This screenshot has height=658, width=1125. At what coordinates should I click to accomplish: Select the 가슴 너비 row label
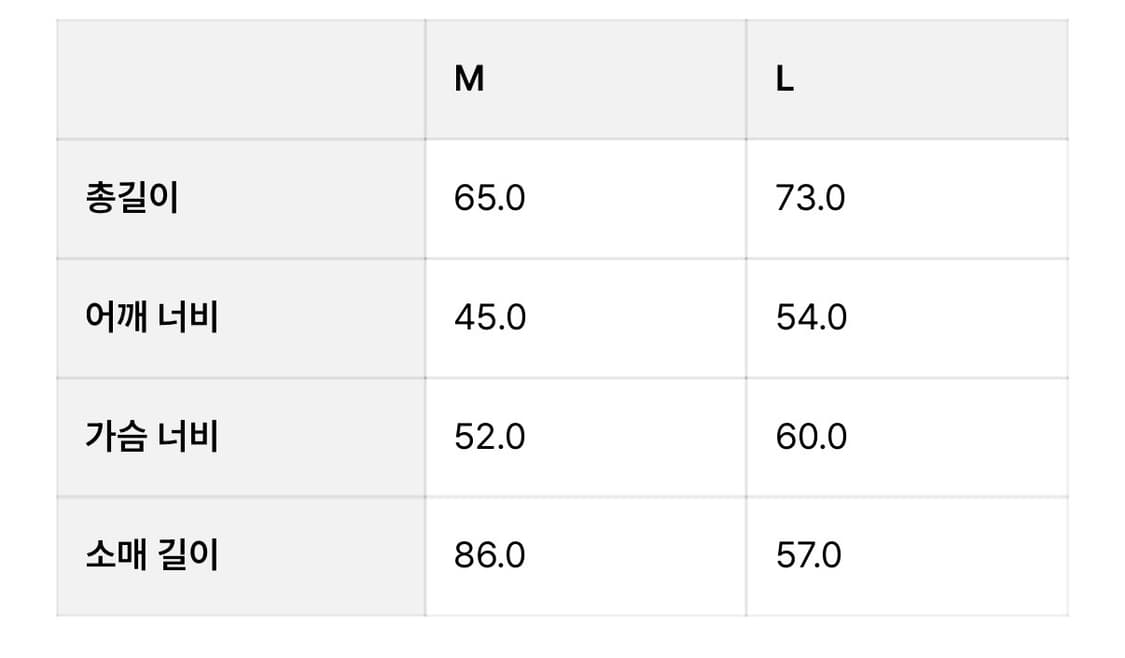pyautogui.click(x=152, y=436)
